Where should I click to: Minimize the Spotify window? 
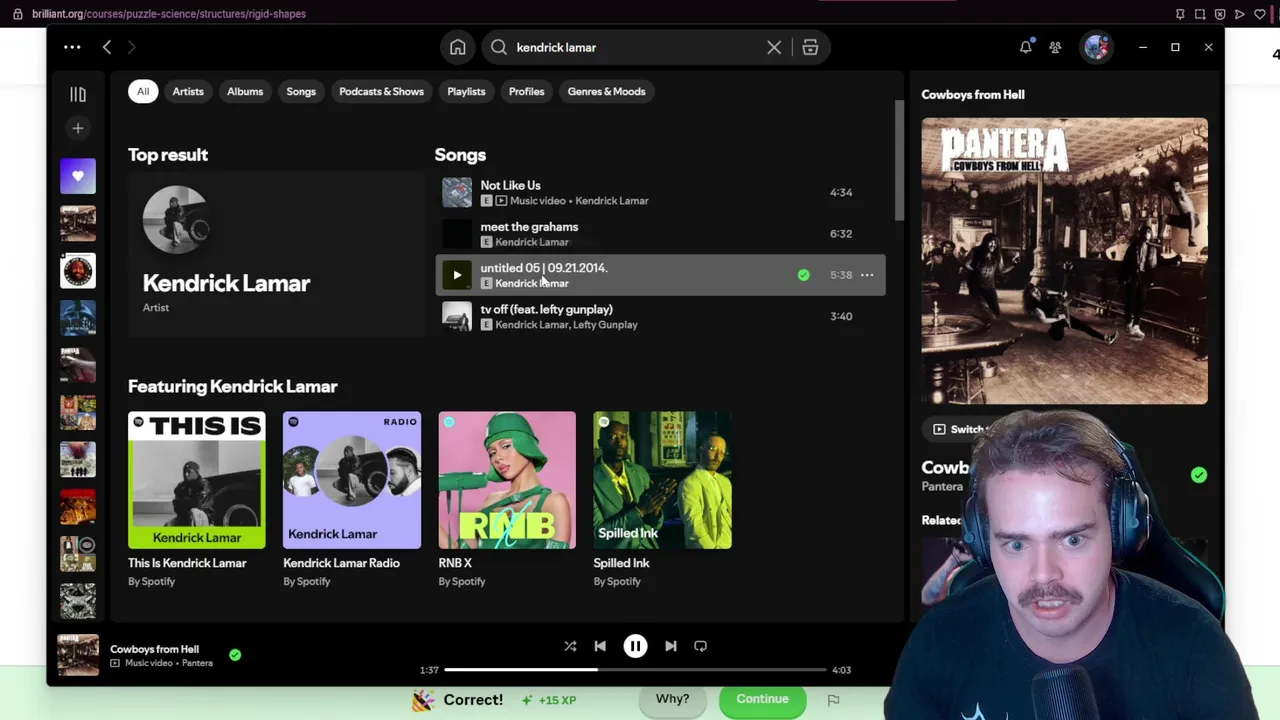(x=1143, y=47)
